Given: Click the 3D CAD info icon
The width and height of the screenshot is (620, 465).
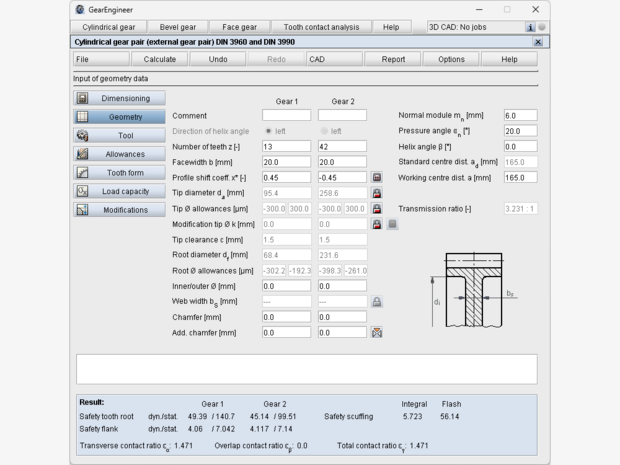Looking at the screenshot, I should (x=530, y=27).
